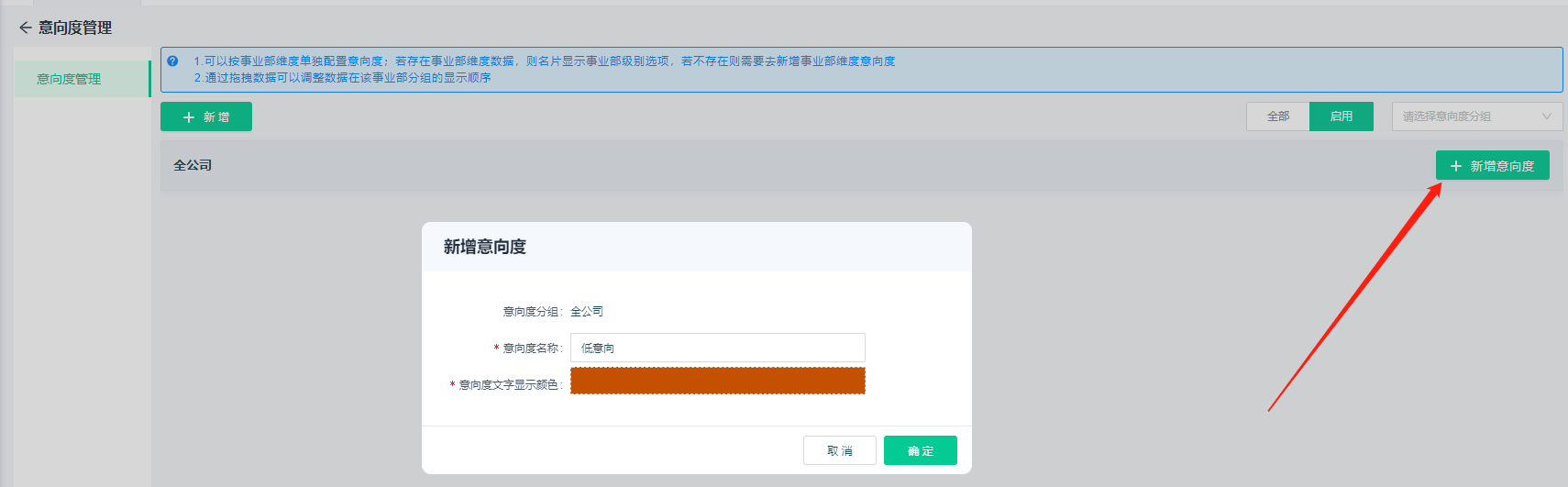This screenshot has width=1568, height=487.
Task: Confirm the dialog with the 确定 button
Action: (920, 450)
